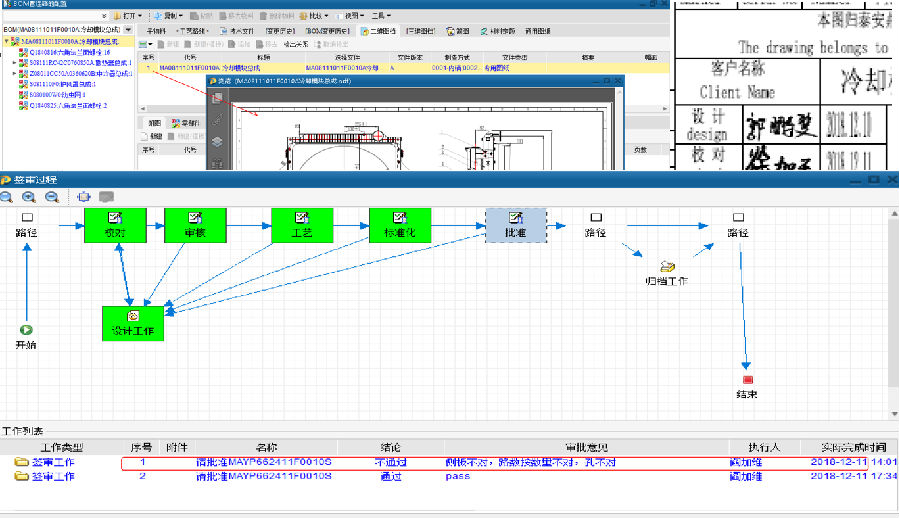Click the zoom in magnifier icon
The image size is (899, 518).
28,197
